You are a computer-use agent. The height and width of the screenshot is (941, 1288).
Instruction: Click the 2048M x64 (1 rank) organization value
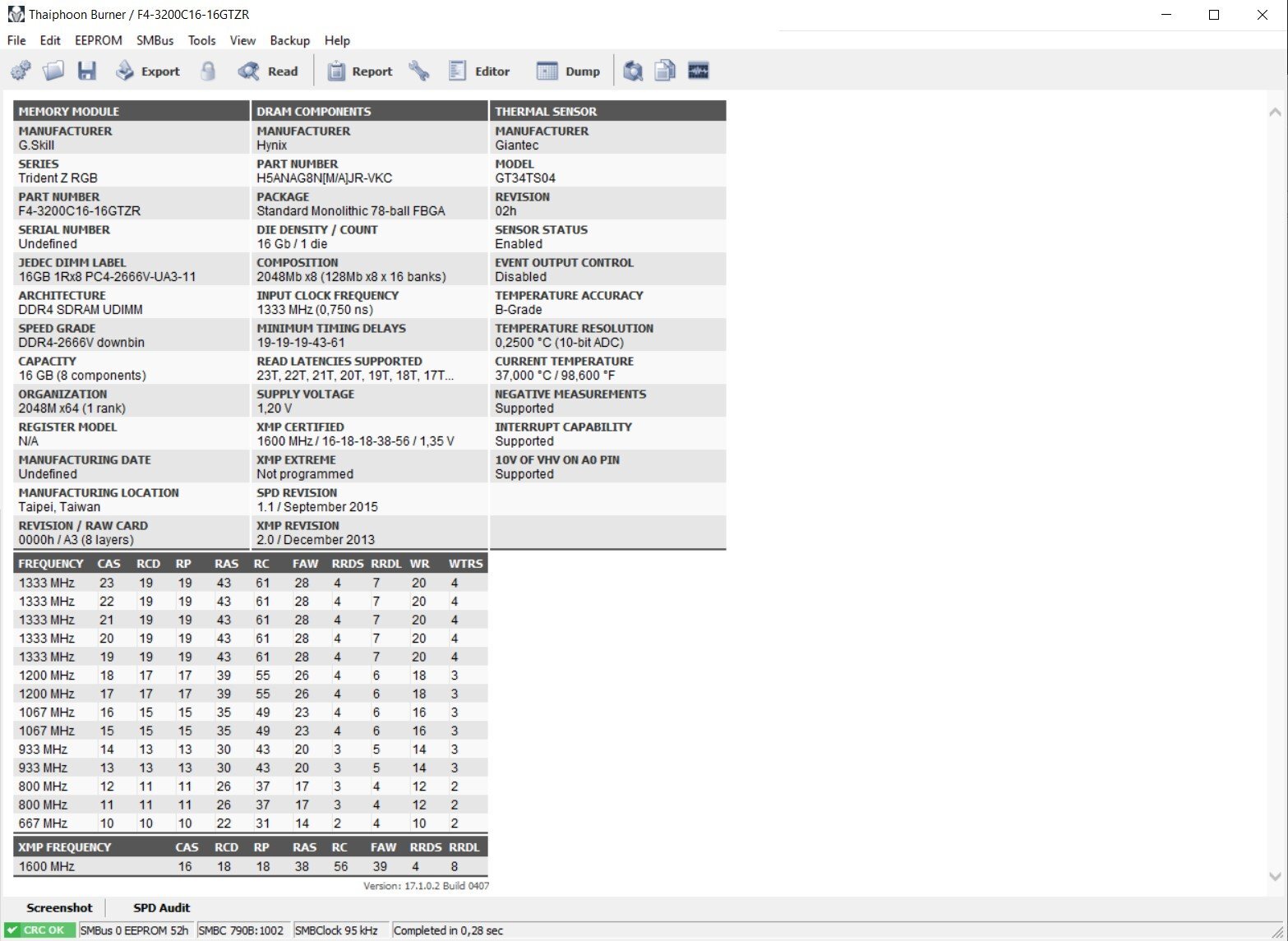coord(72,408)
